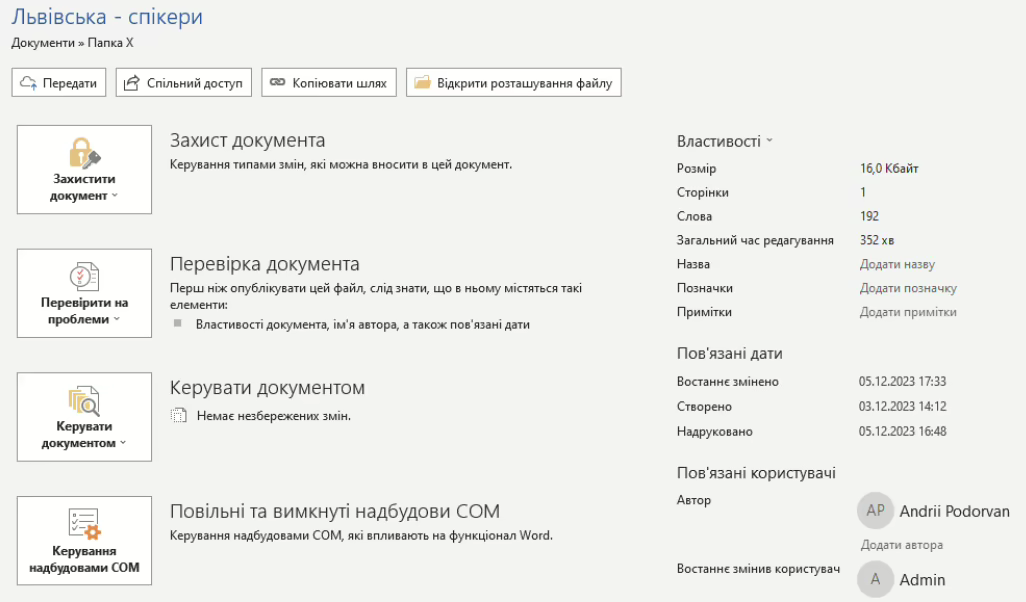Click the Додати позначку tags field
The image size is (1026, 602).
click(908, 289)
